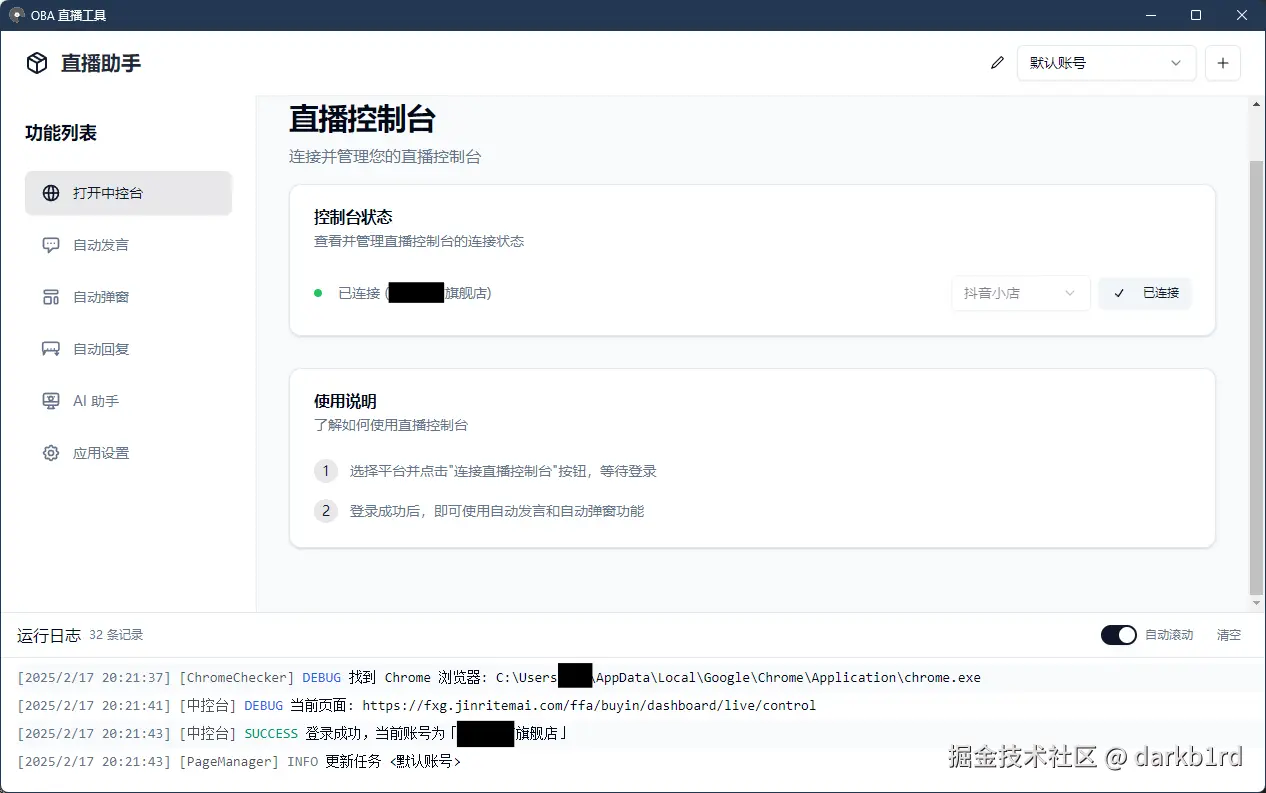Open the 应用设置 section
Viewport: 1266px width, 793px height.
pyautogui.click(x=128, y=453)
